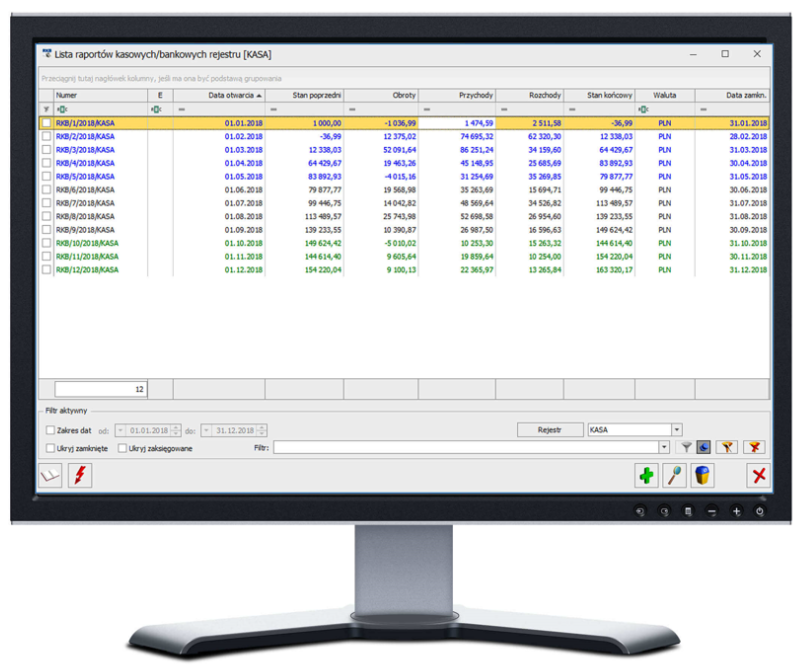Open the filter builder funnel icon
This screenshot has width=807, height=670.
click(728, 448)
